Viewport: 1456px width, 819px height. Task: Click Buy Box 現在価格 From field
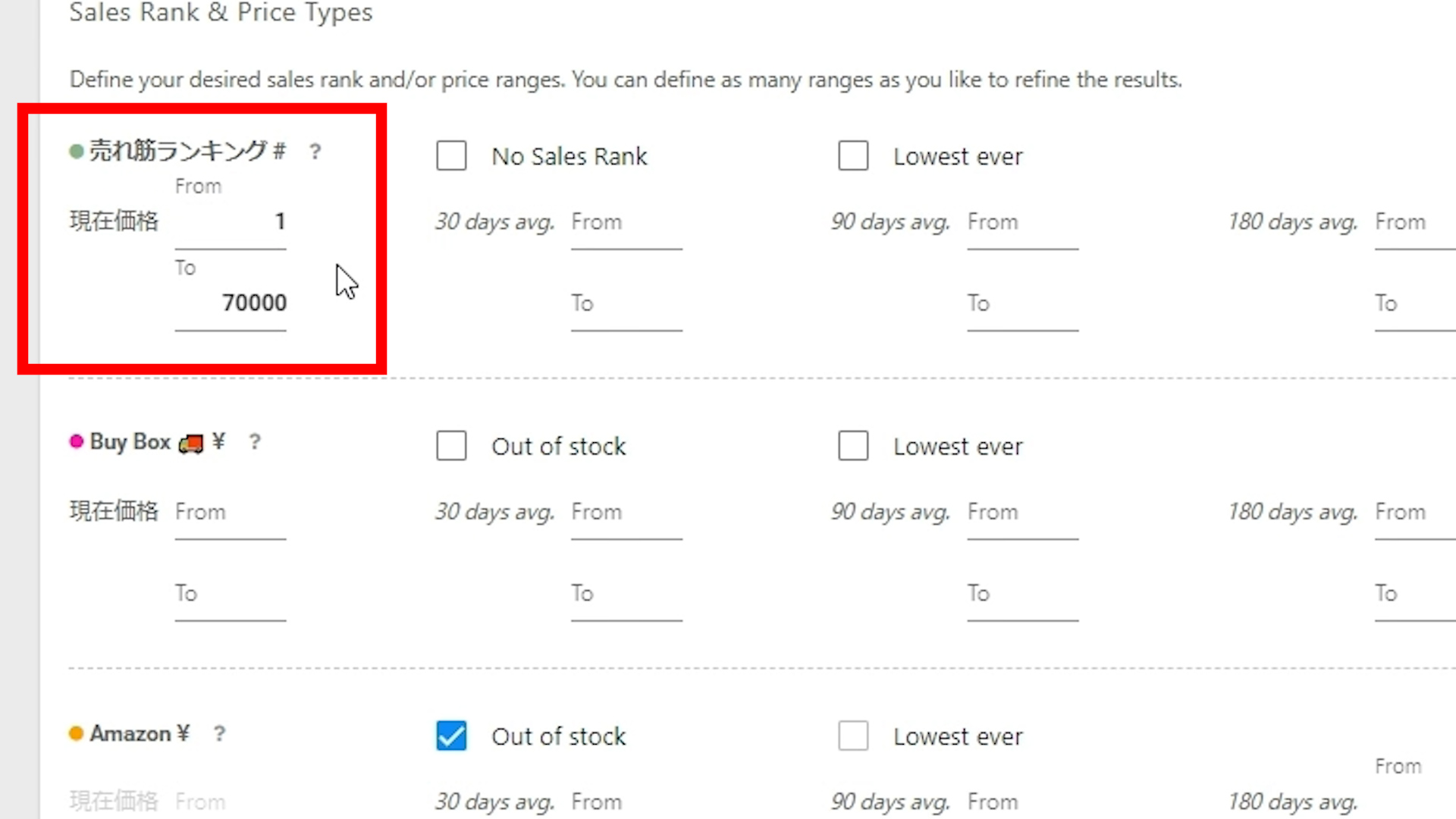[x=231, y=513]
